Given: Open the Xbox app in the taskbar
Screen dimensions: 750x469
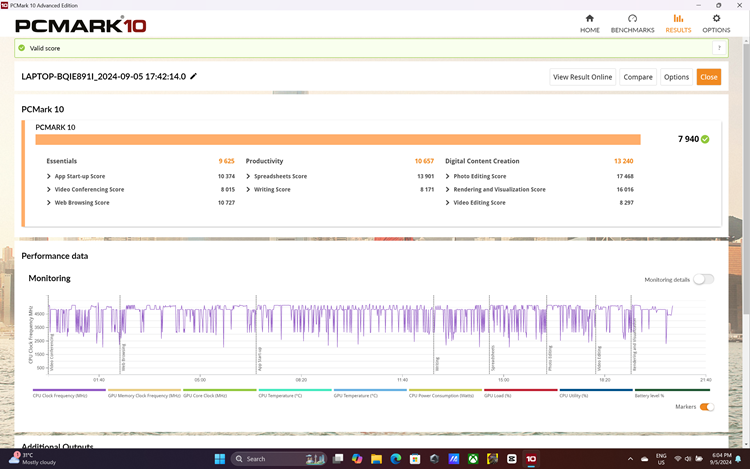Looking at the screenshot, I should [473, 459].
